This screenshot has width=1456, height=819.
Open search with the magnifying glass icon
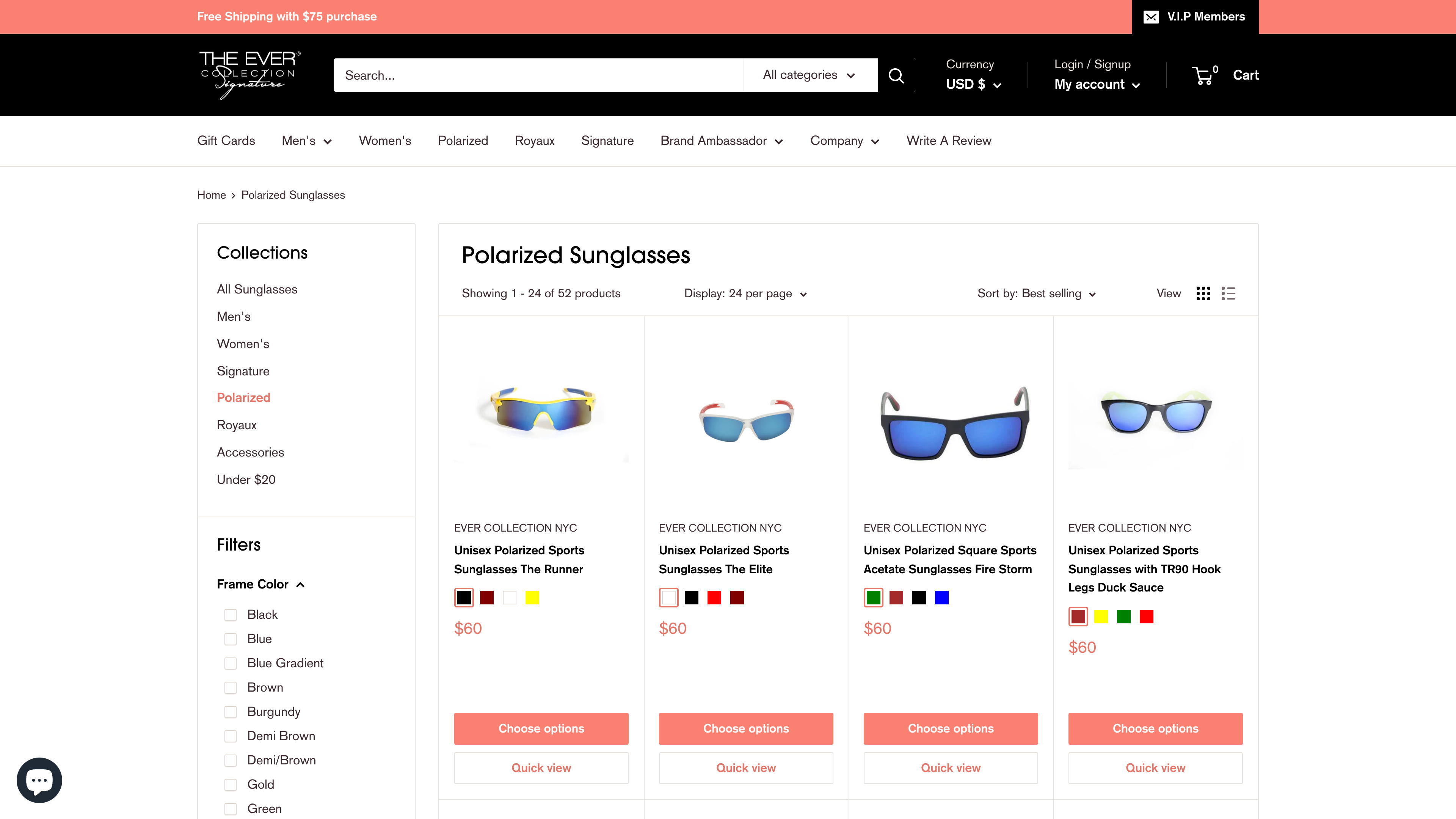[x=896, y=75]
